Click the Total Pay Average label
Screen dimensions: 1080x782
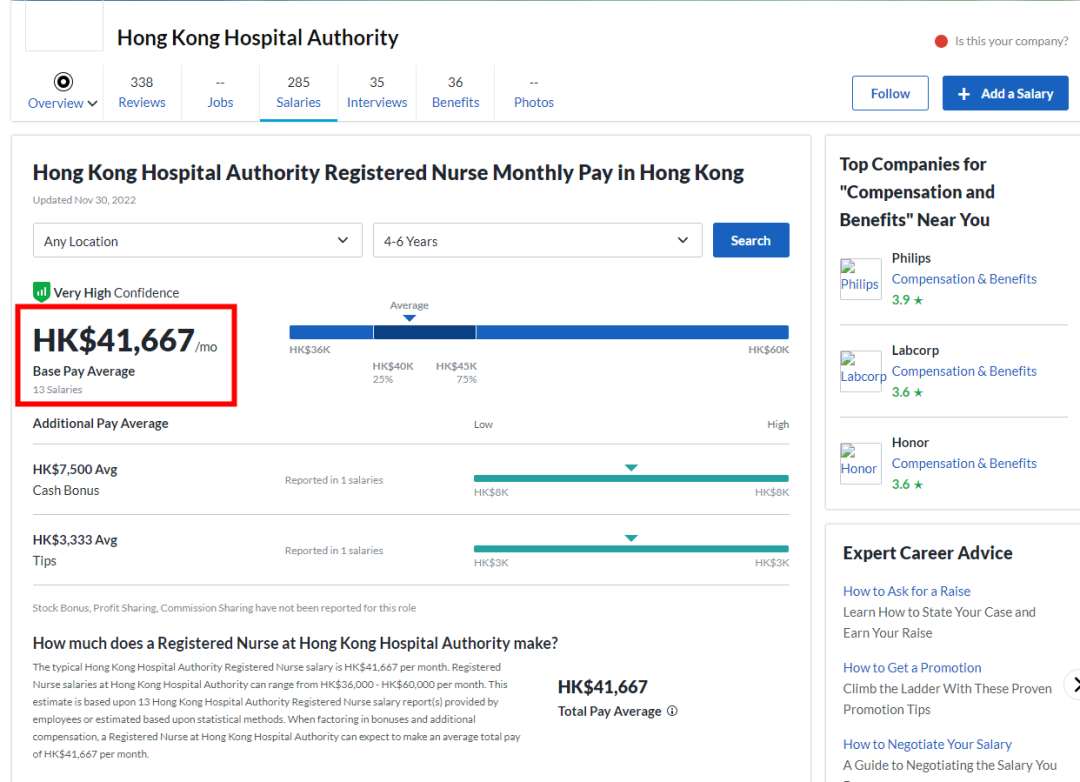pos(610,711)
